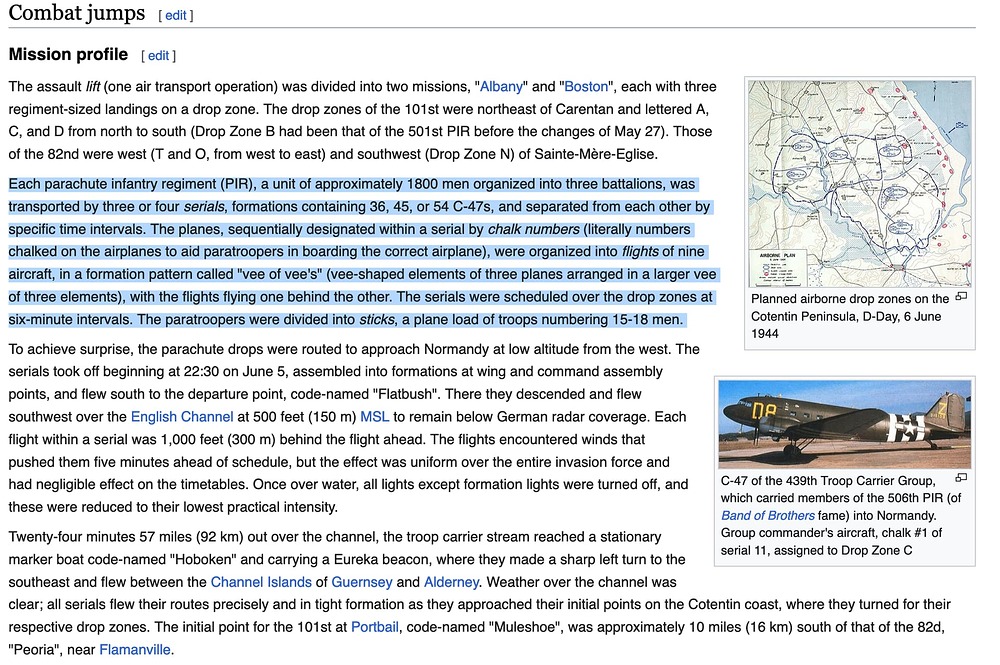The image size is (1000, 665).
Task: Click edit link next to Combat jumps
Action: [175, 15]
